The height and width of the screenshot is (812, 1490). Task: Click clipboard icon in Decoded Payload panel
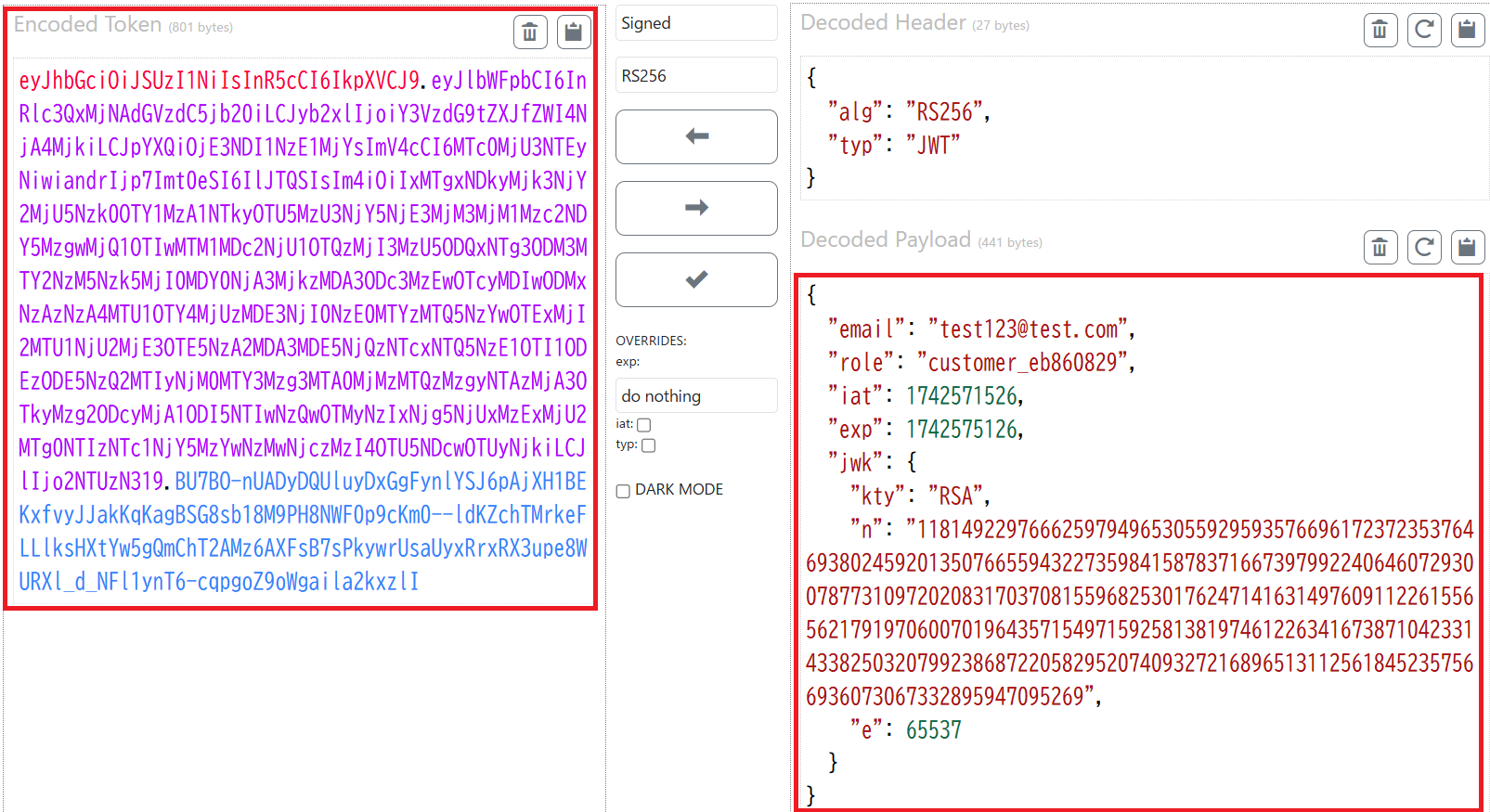(x=1467, y=248)
